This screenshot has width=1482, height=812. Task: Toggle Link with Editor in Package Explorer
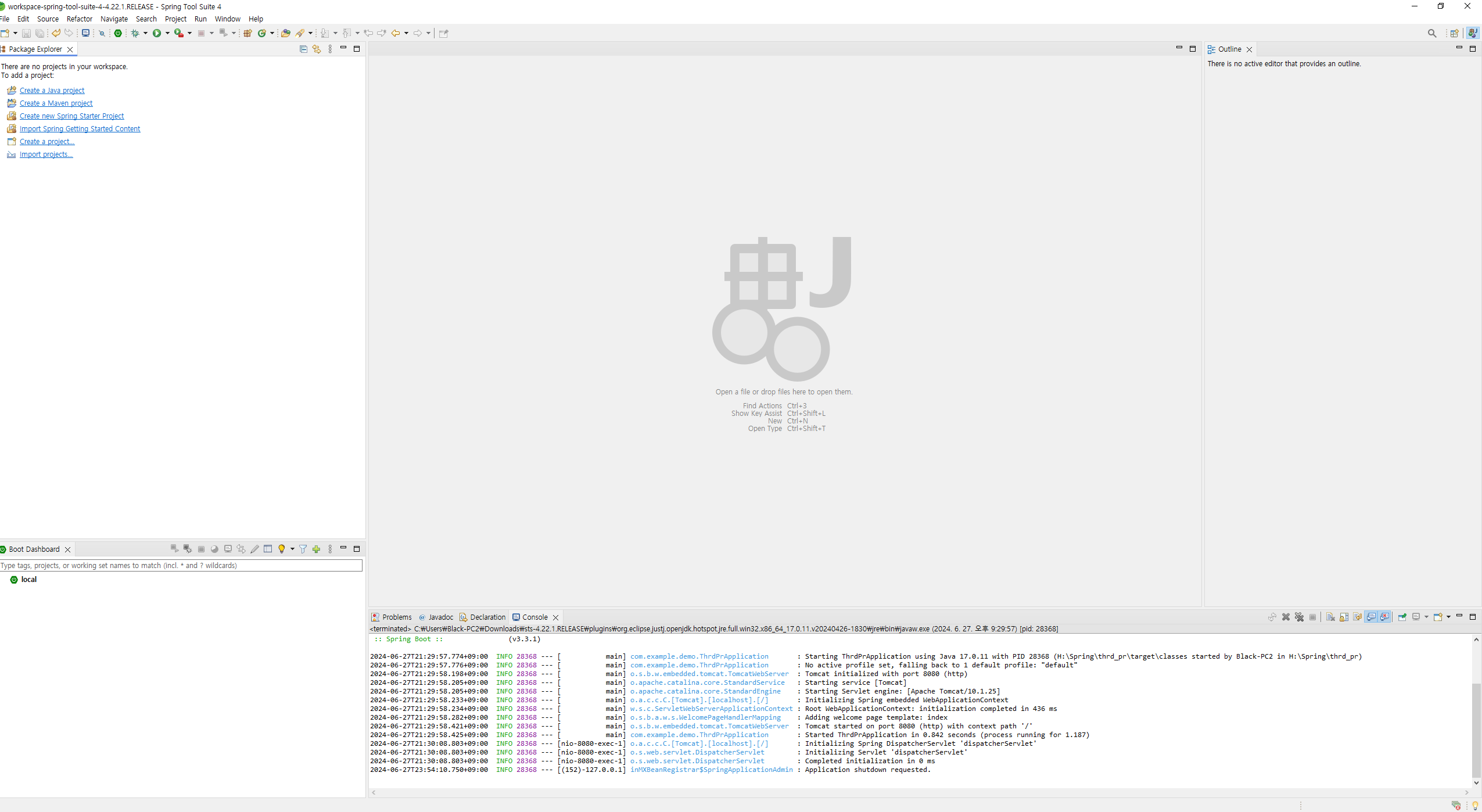point(317,49)
